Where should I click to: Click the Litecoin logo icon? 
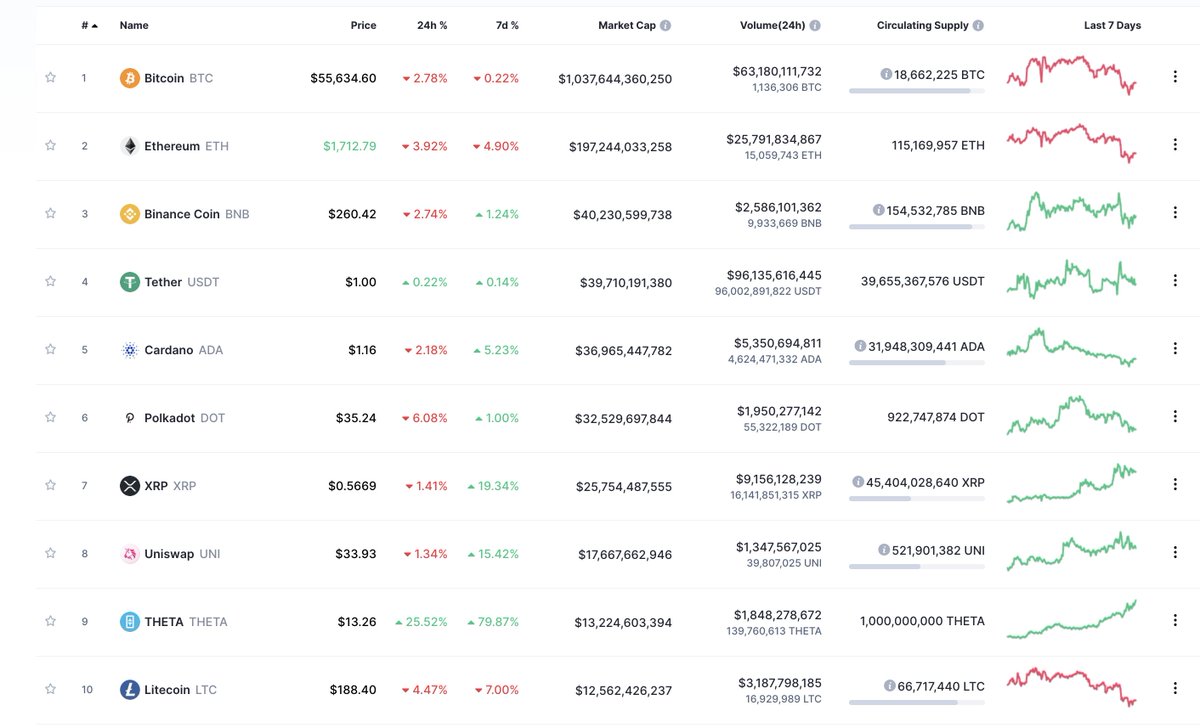(x=130, y=690)
